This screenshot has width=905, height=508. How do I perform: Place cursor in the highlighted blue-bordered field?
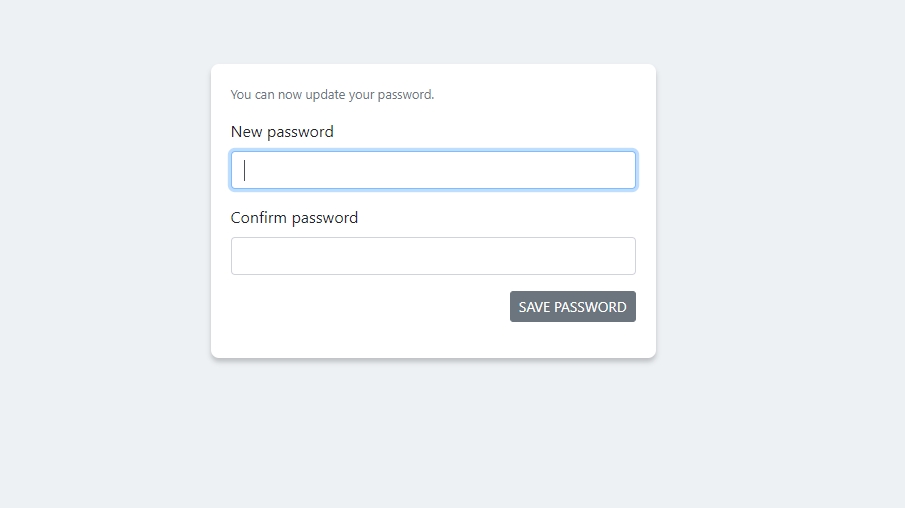click(433, 170)
